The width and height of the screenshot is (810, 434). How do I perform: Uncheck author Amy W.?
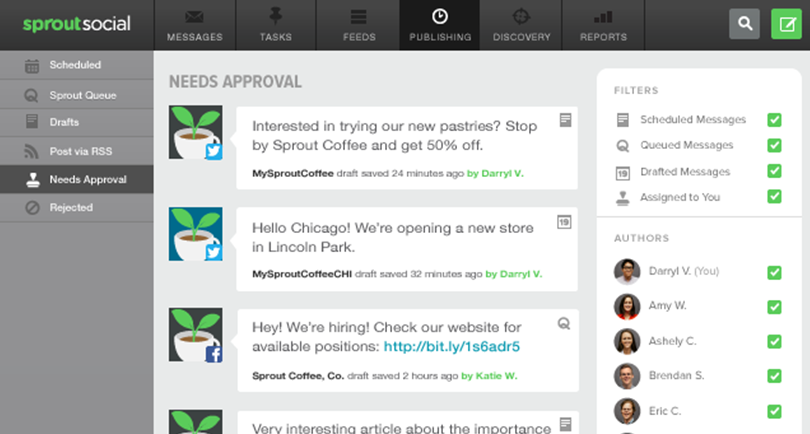pyautogui.click(x=774, y=307)
